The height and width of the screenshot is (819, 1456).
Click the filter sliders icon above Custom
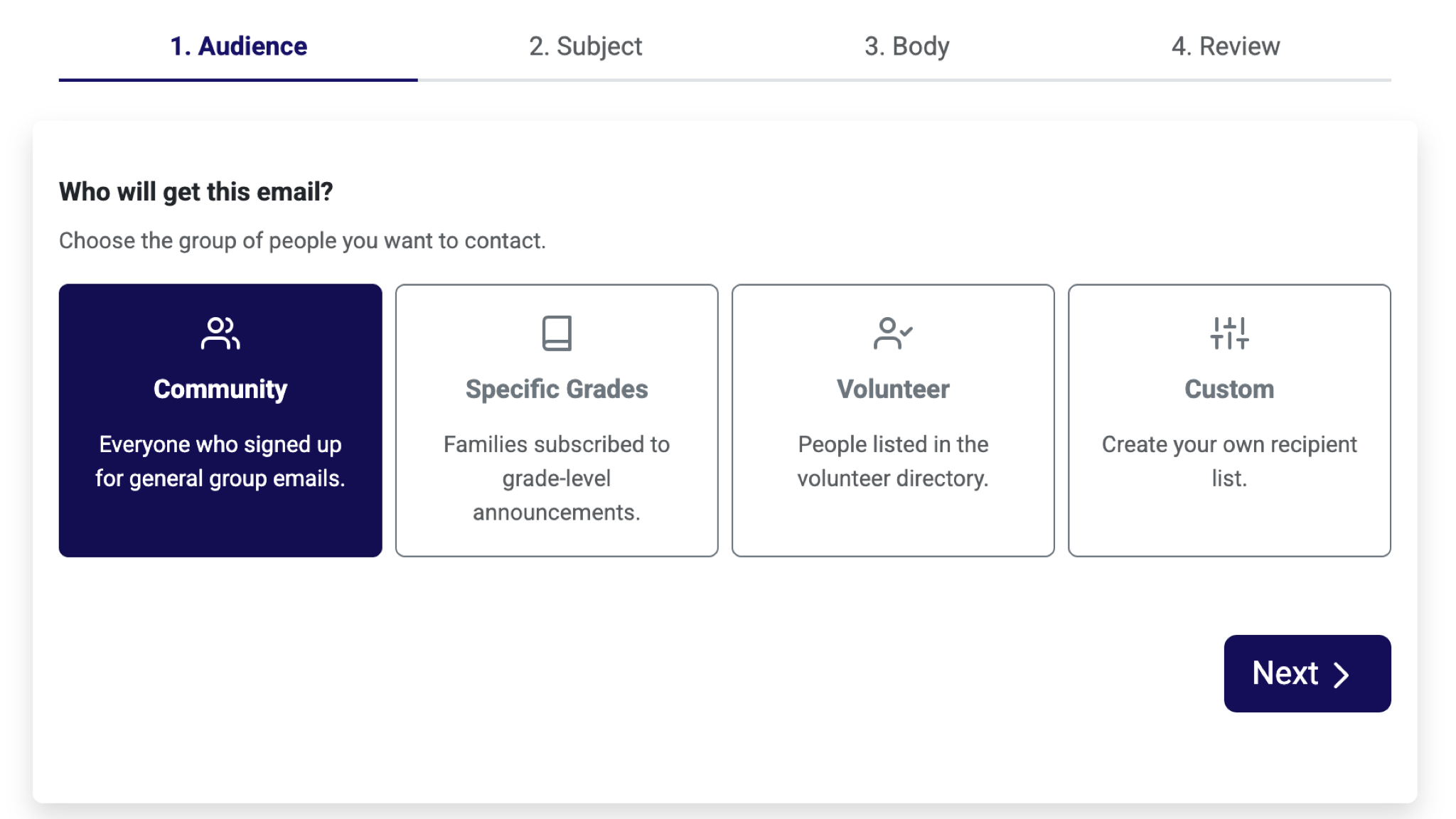(1229, 333)
